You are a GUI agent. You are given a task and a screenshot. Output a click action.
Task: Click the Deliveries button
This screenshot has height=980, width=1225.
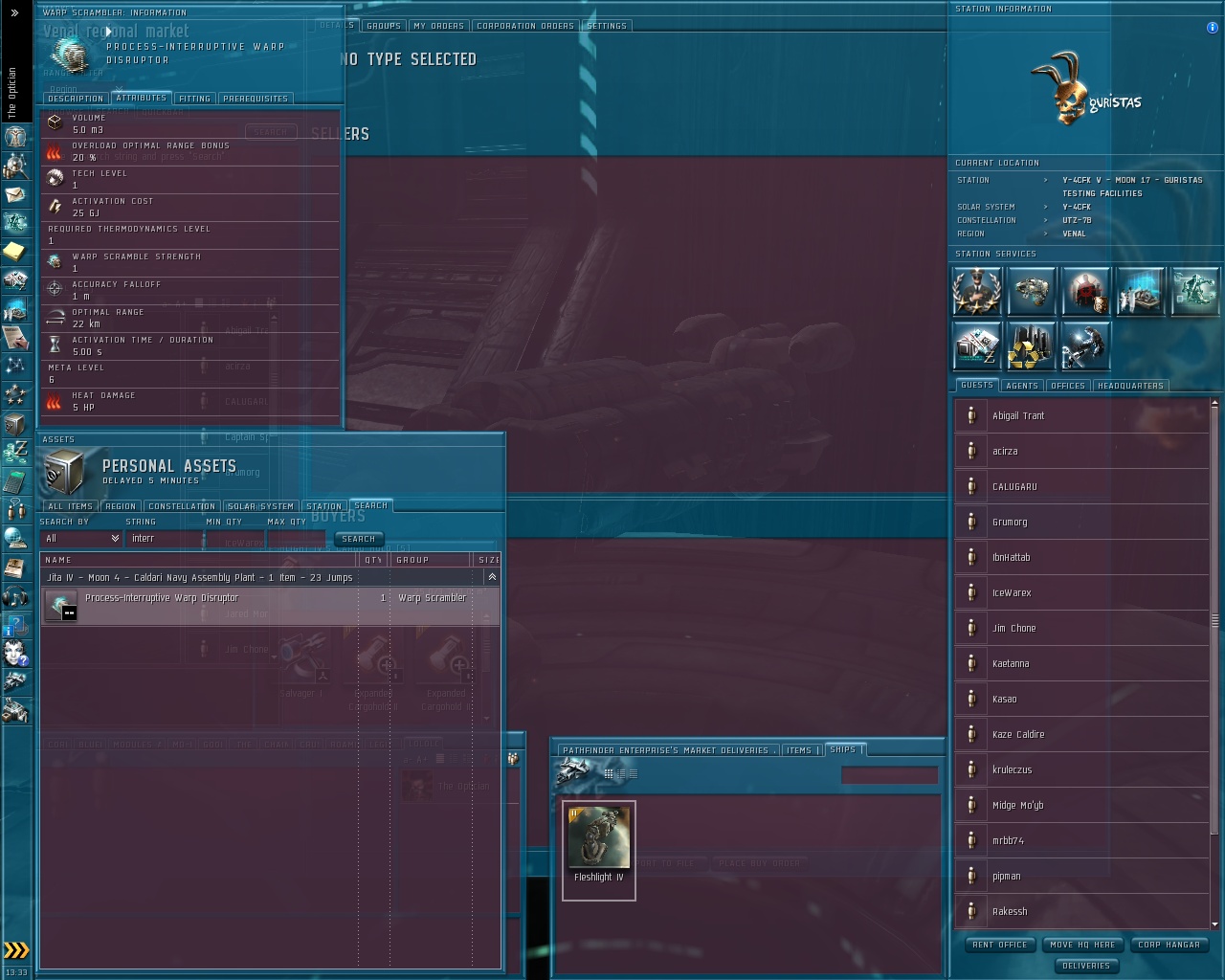[x=1086, y=966]
